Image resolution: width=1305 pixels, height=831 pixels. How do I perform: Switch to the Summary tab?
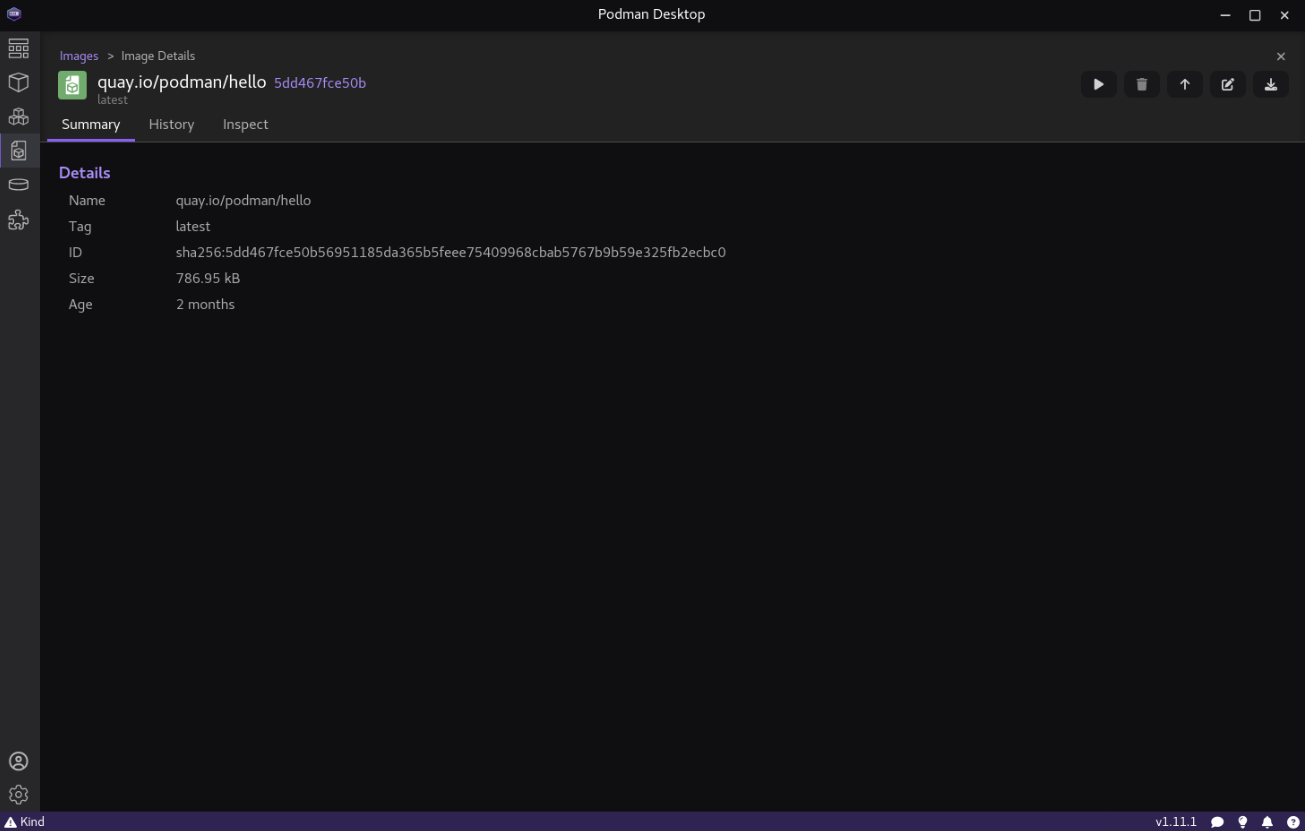point(91,125)
